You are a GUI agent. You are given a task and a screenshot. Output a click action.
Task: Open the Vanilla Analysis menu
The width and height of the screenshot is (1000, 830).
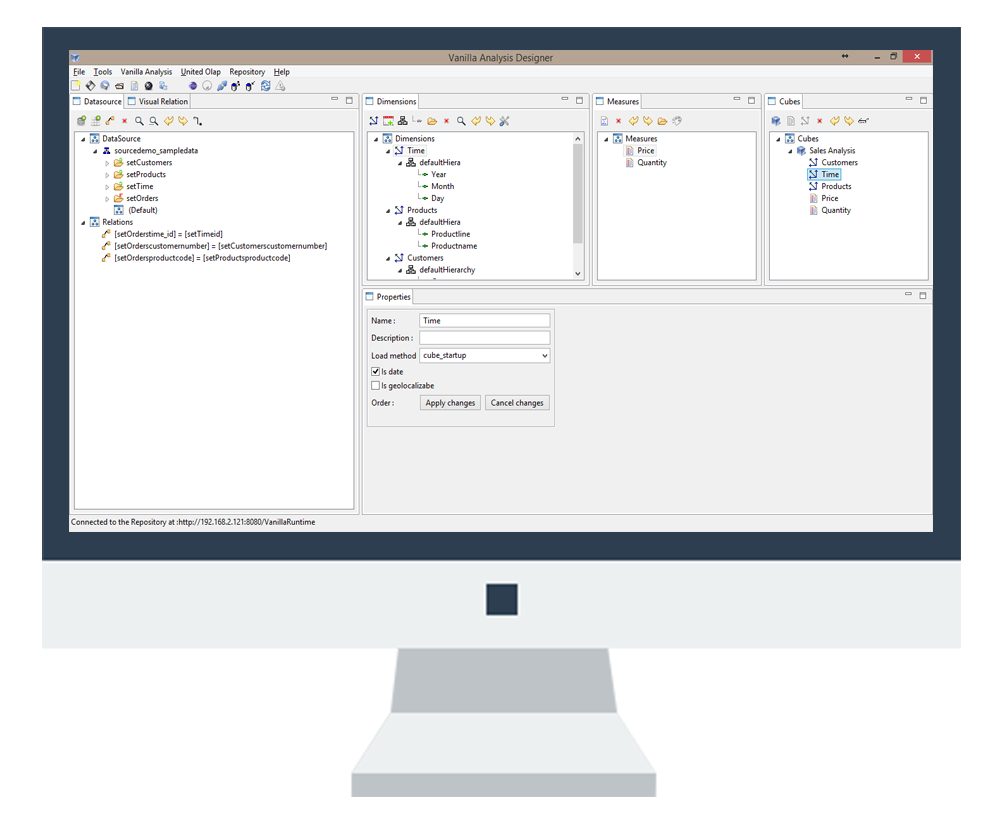point(146,72)
